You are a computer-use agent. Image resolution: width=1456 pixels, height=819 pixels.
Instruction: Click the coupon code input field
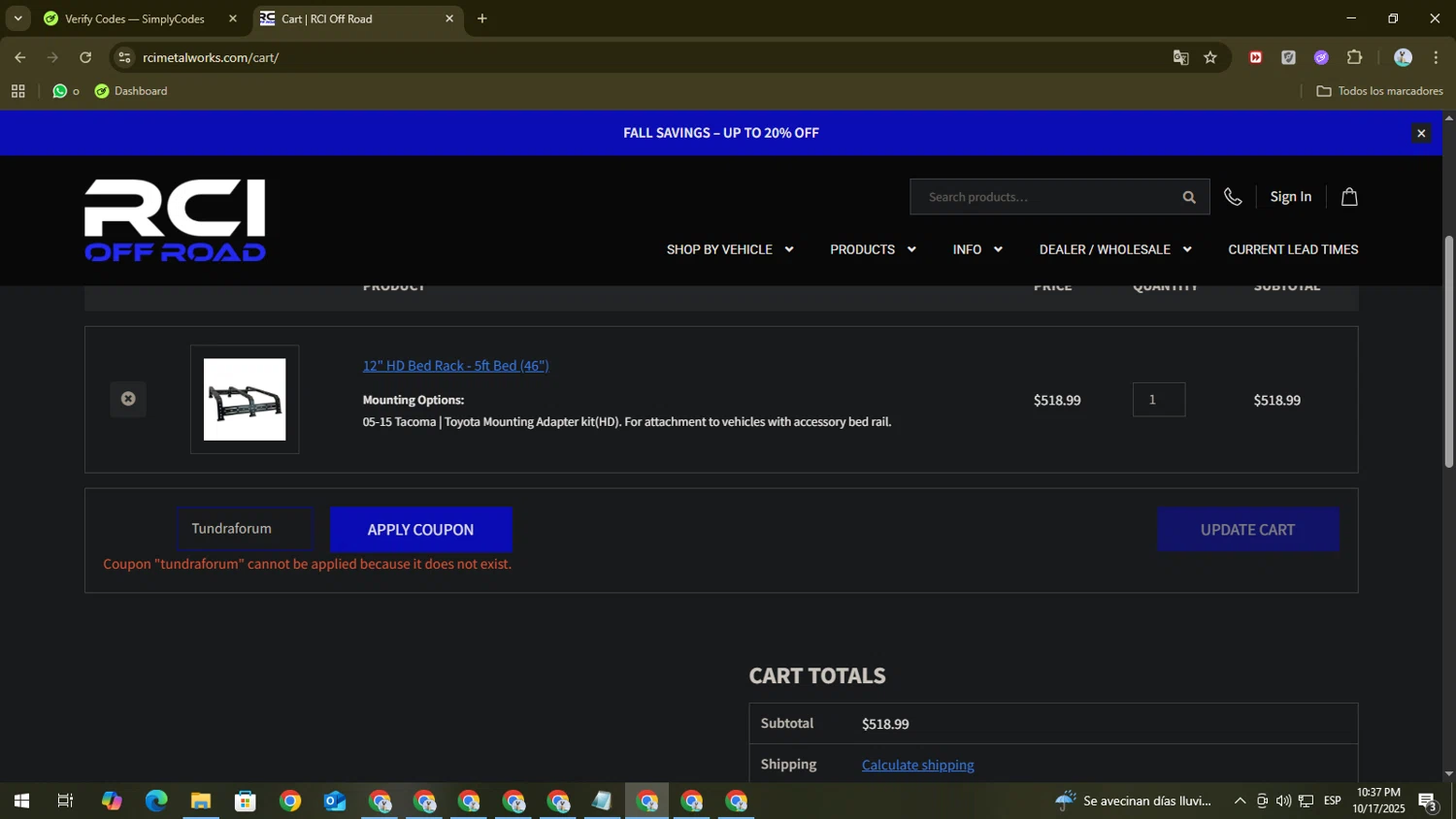point(245,529)
